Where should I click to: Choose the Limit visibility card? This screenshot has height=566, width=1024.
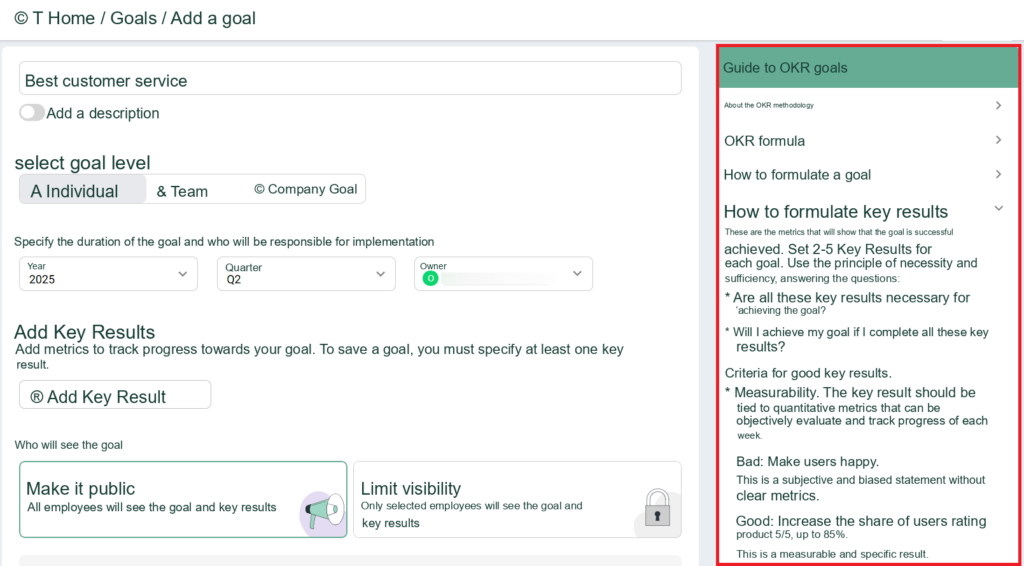coord(517,499)
